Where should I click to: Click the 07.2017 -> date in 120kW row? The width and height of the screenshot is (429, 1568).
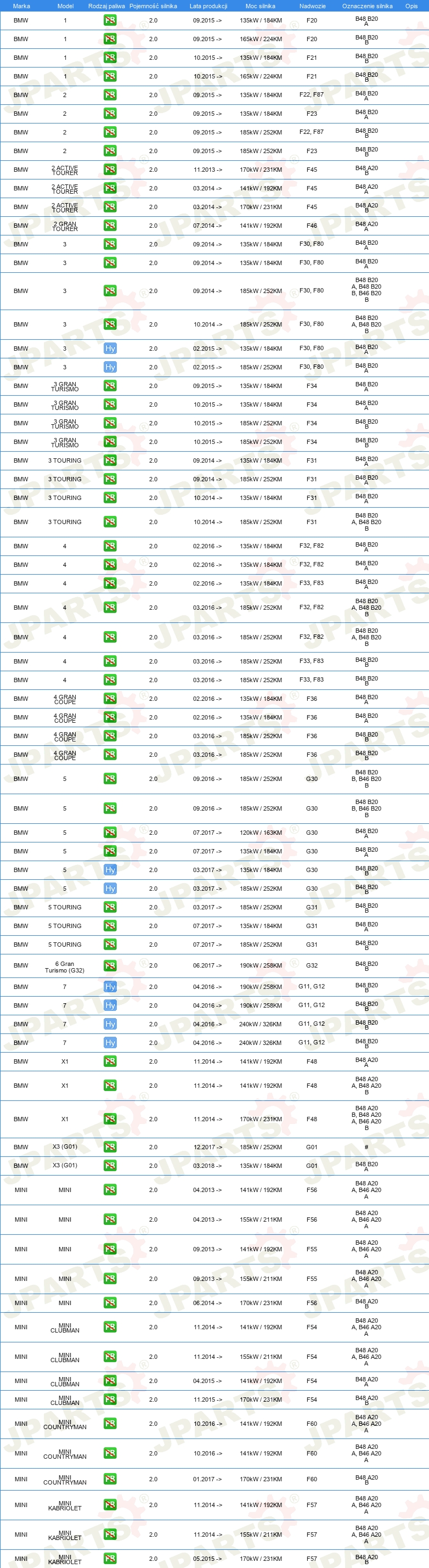207,833
